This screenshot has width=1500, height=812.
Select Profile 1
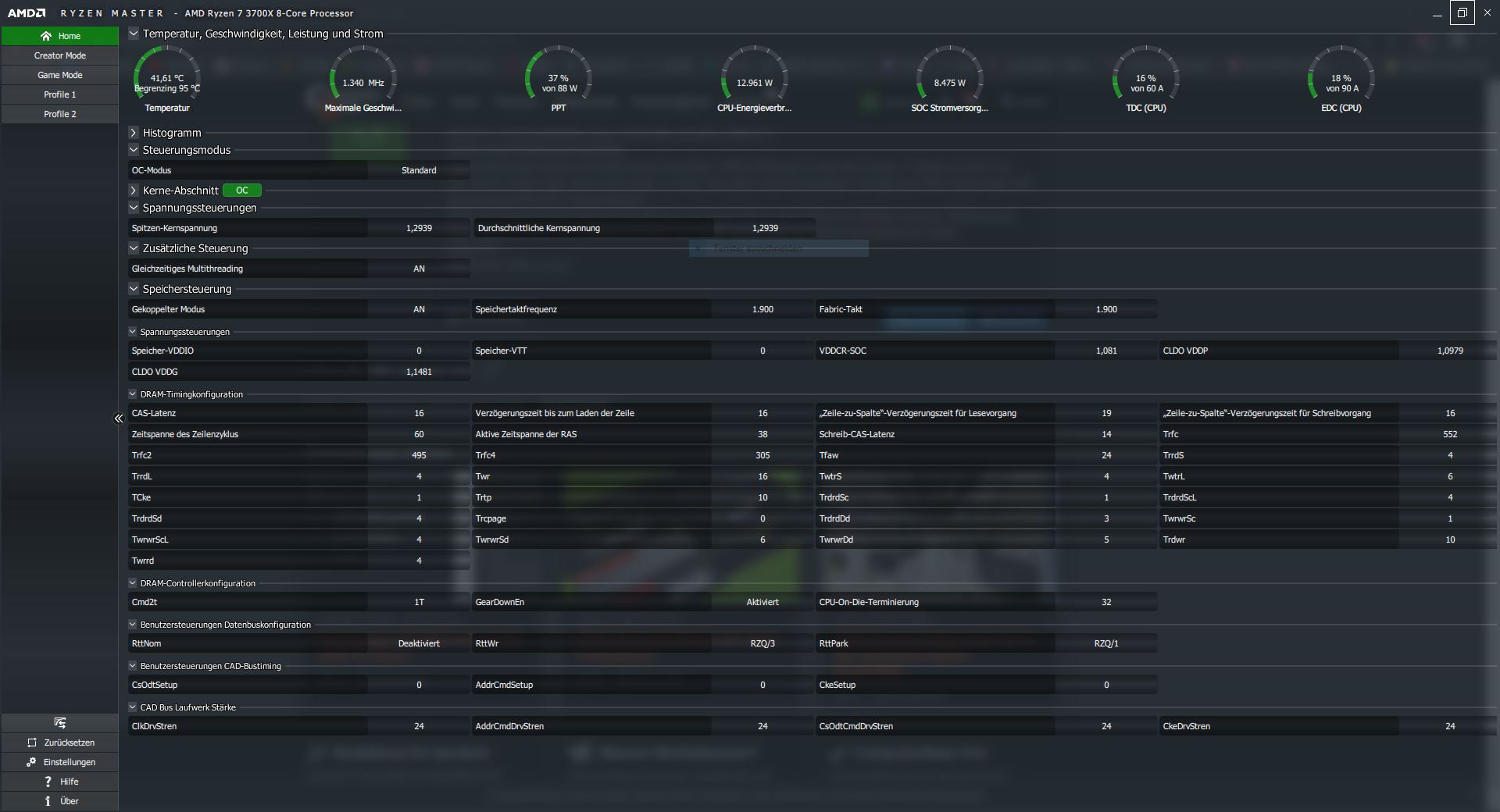pos(60,94)
